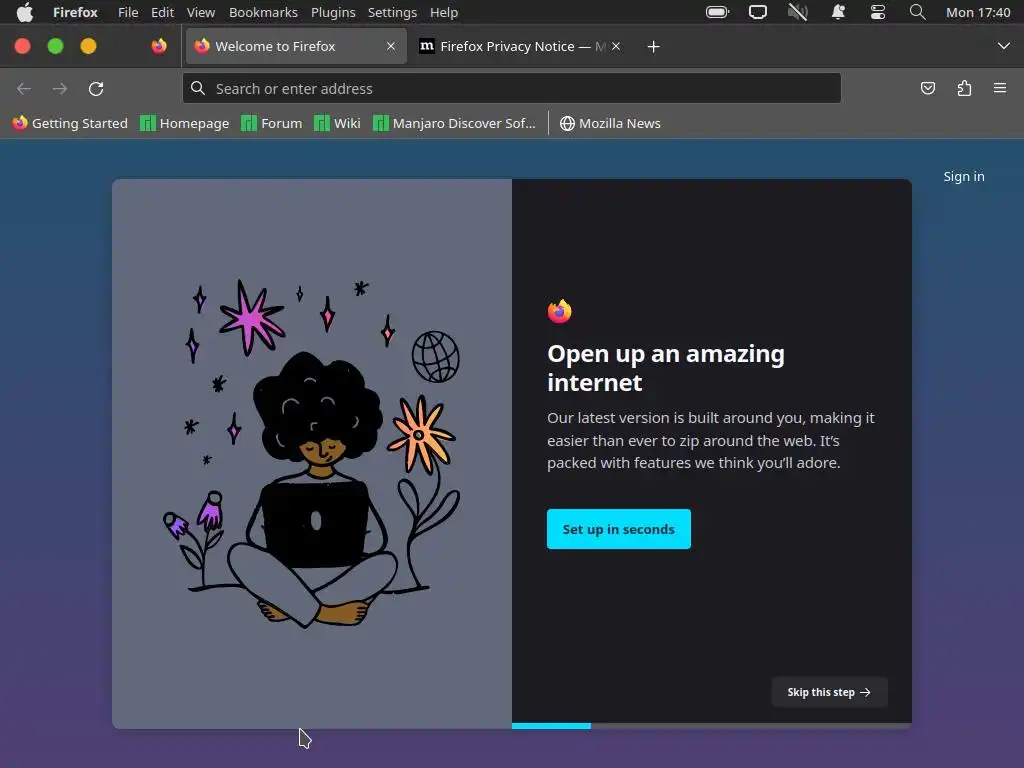Screen dimensions: 1024x768
Task: Open the Getting Started bookmark
Action: [x=70, y=123]
